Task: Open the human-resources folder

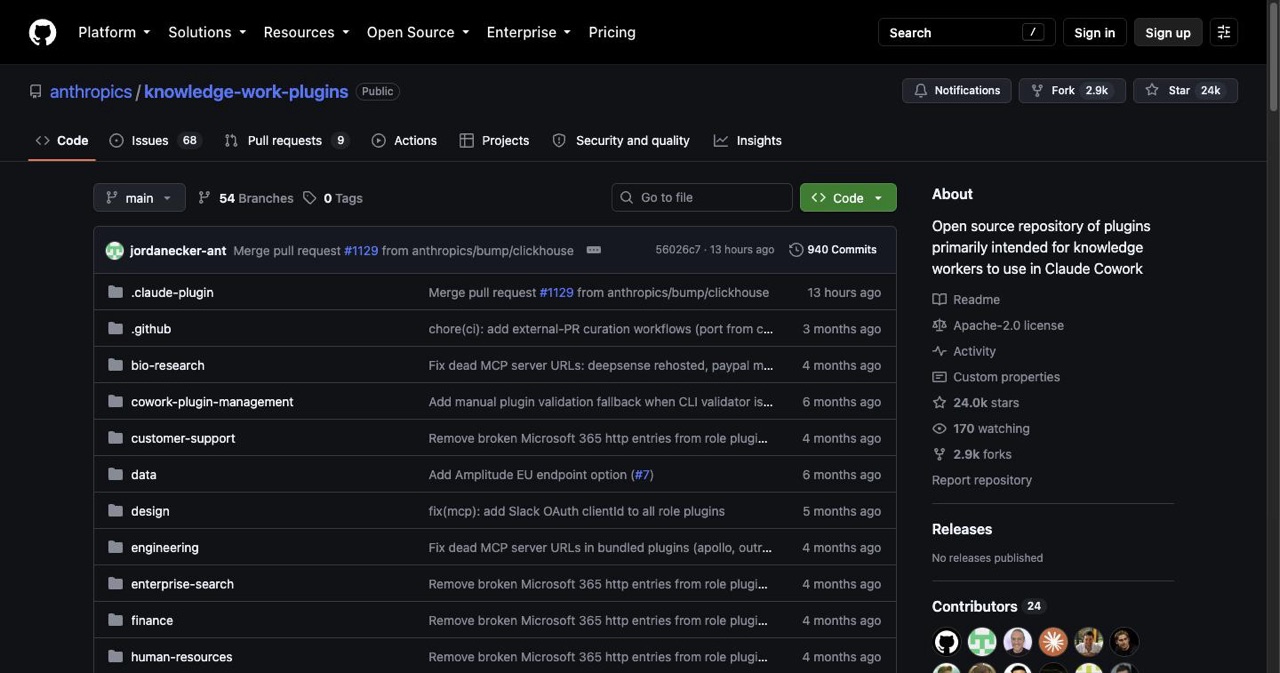Action: [x=181, y=657]
